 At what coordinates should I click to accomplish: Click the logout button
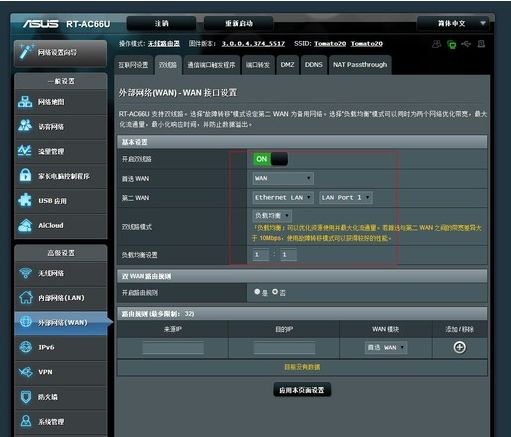(161, 23)
